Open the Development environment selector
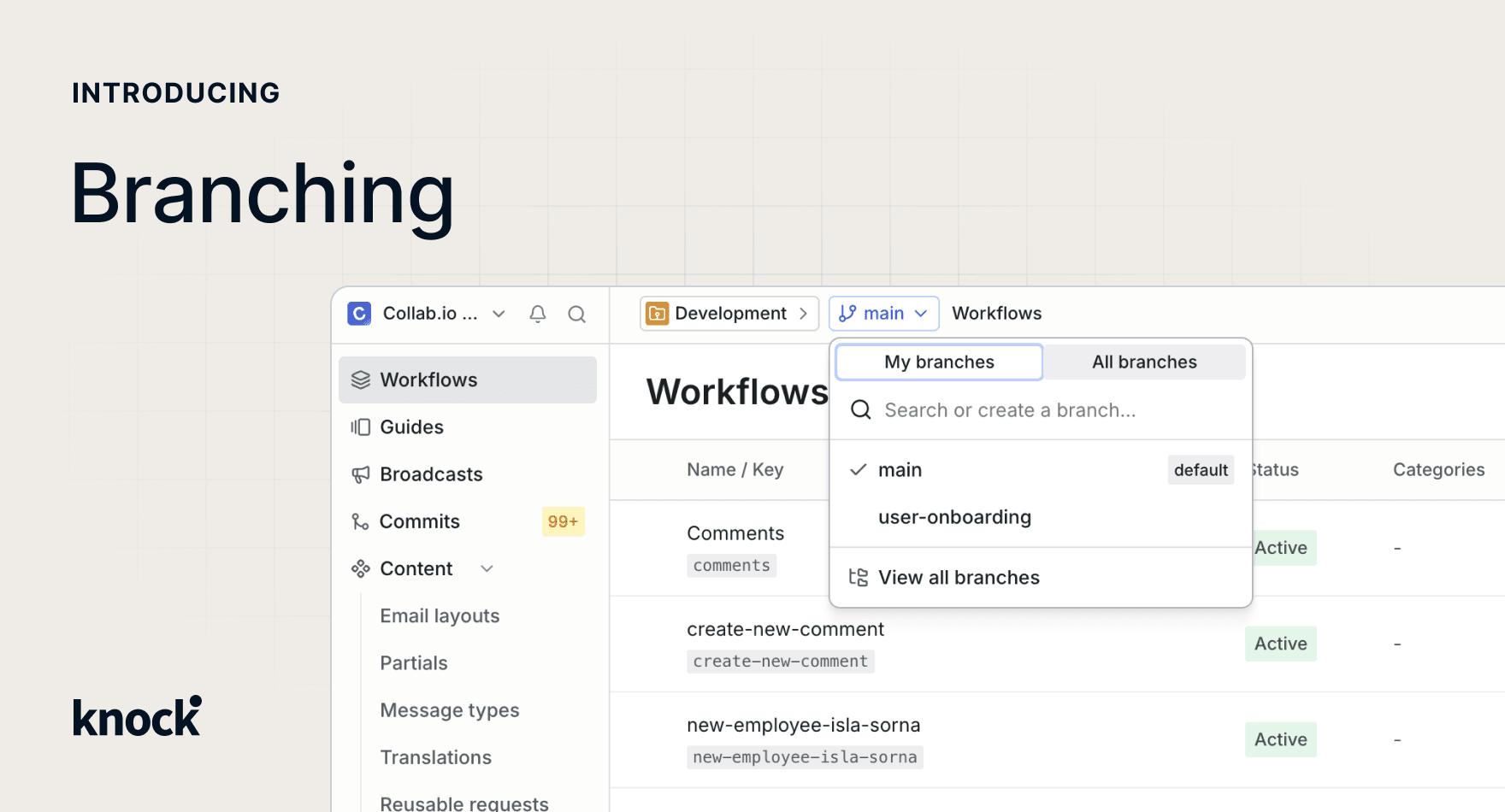Image resolution: width=1505 pixels, height=812 pixels. tap(729, 314)
